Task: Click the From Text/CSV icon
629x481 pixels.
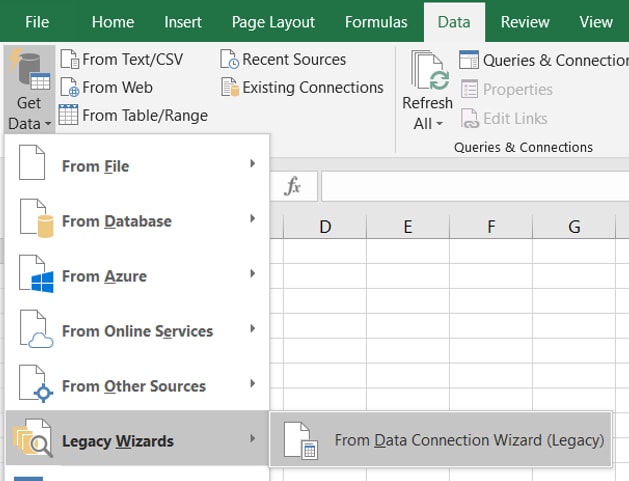Action: [69, 60]
